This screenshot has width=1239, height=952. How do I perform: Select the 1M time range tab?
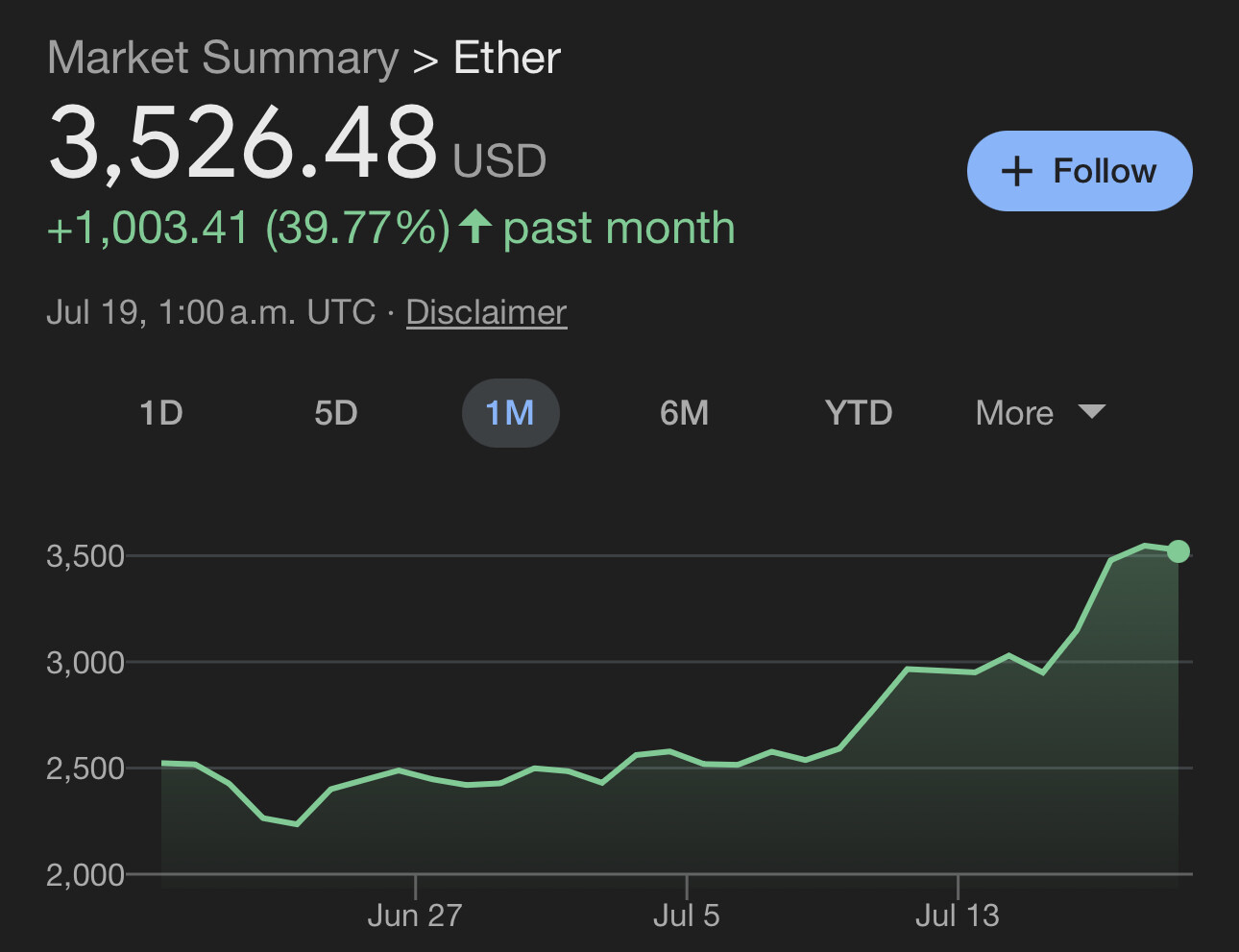[x=510, y=413]
